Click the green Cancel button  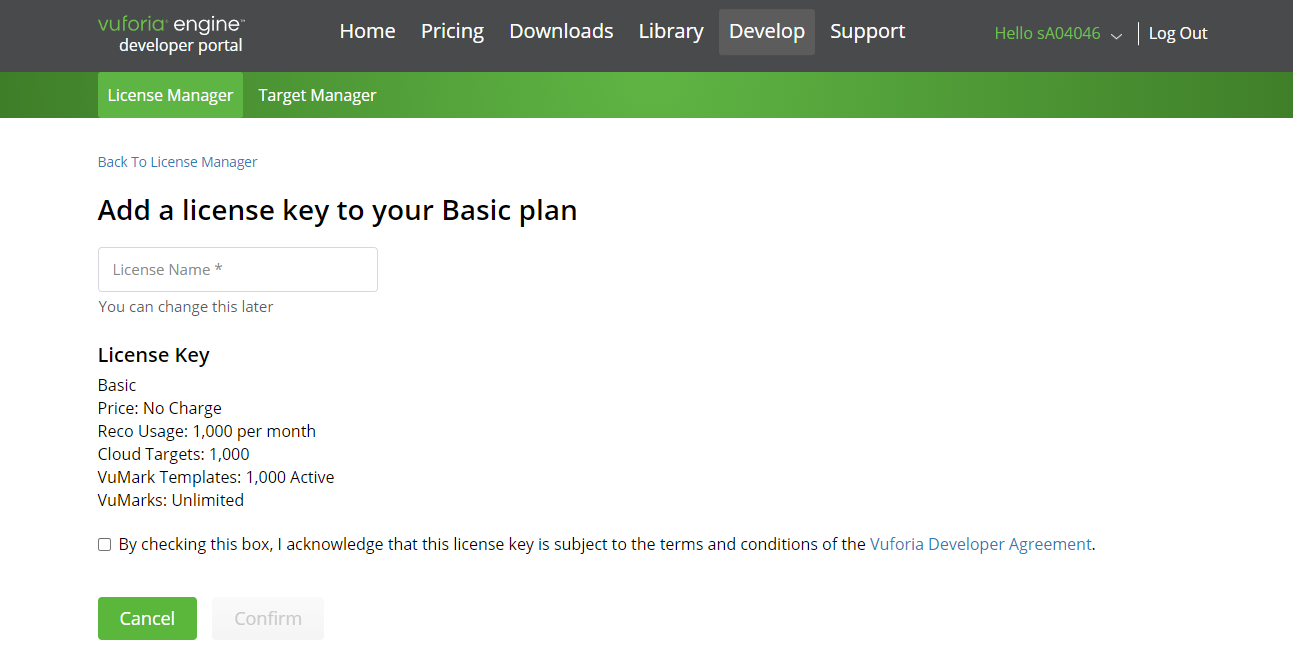[x=147, y=618]
